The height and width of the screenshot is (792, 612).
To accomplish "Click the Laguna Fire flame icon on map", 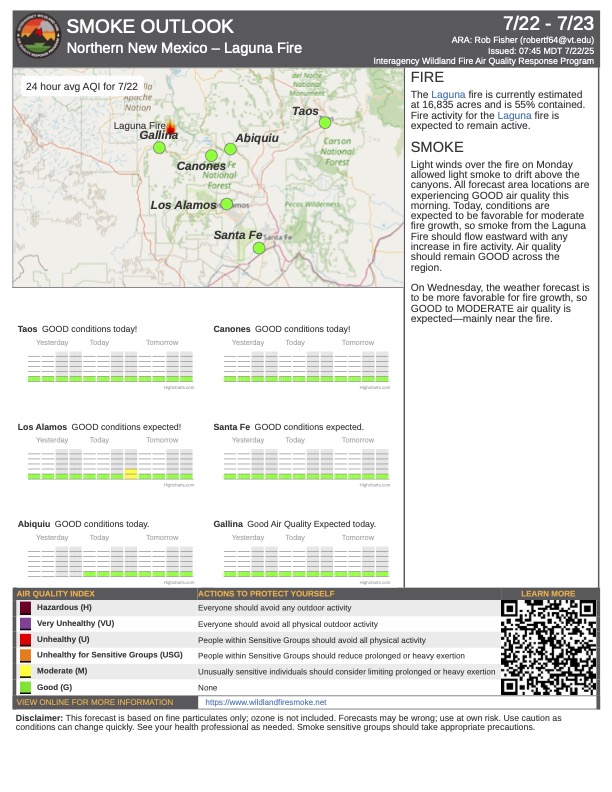I will pyautogui.click(x=170, y=127).
